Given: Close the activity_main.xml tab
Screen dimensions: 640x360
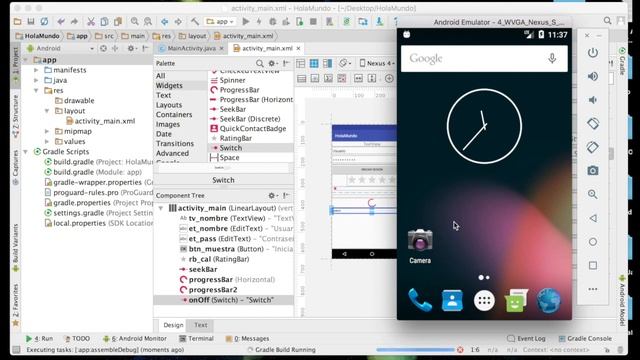Looking at the screenshot, I should (299, 48).
